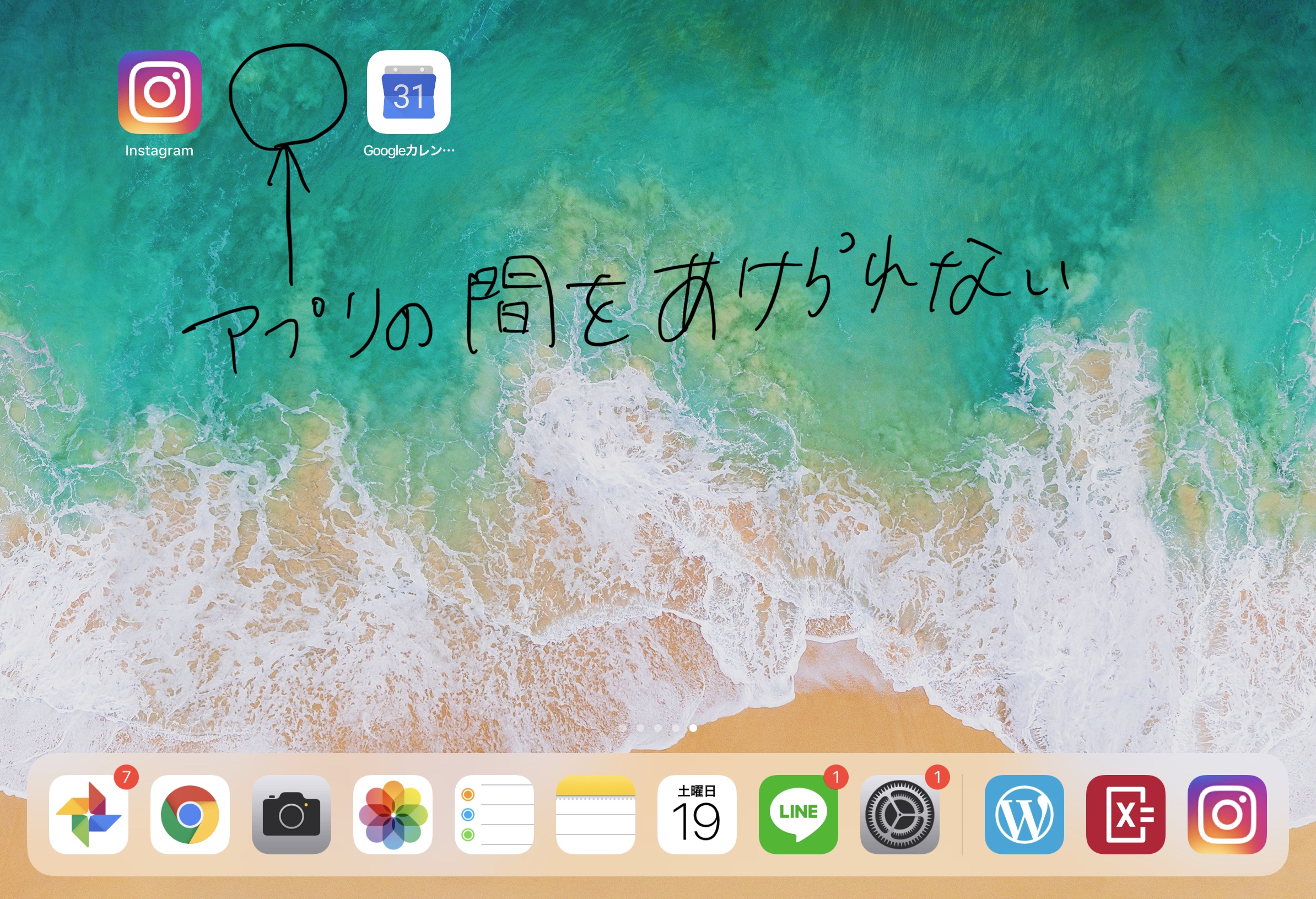Open the Calendar app showing 19

(697, 814)
